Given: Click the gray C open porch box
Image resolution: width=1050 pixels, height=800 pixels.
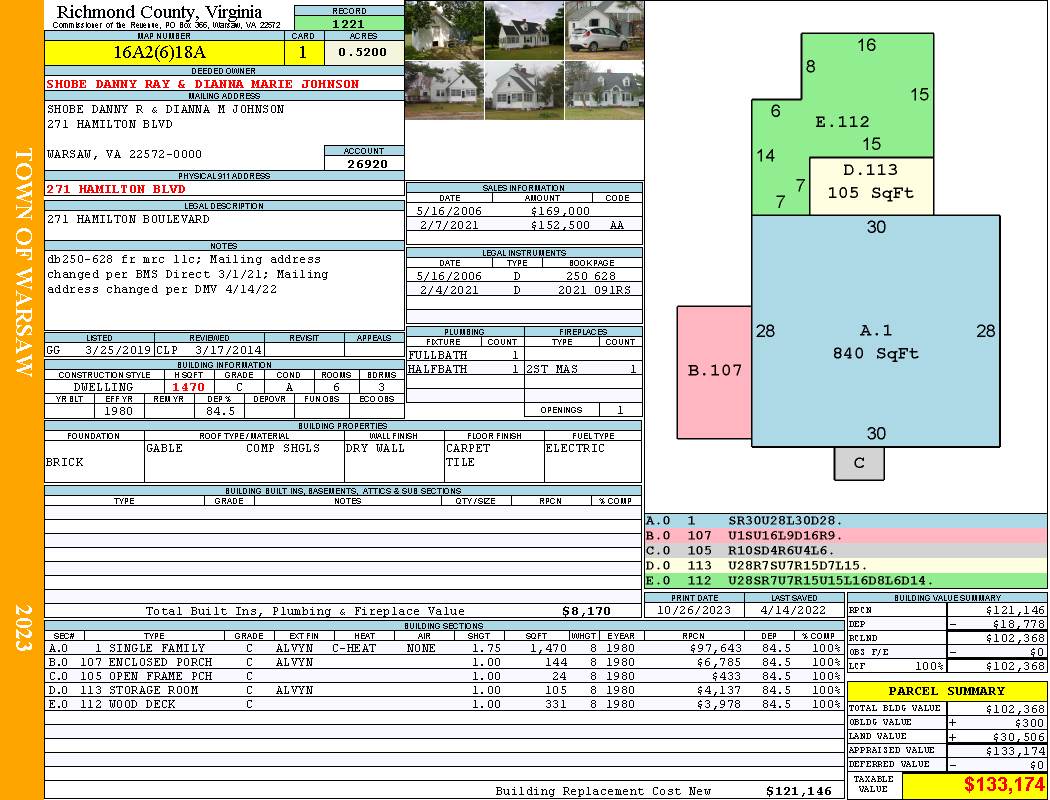Looking at the screenshot, I should tap(859, 463).
